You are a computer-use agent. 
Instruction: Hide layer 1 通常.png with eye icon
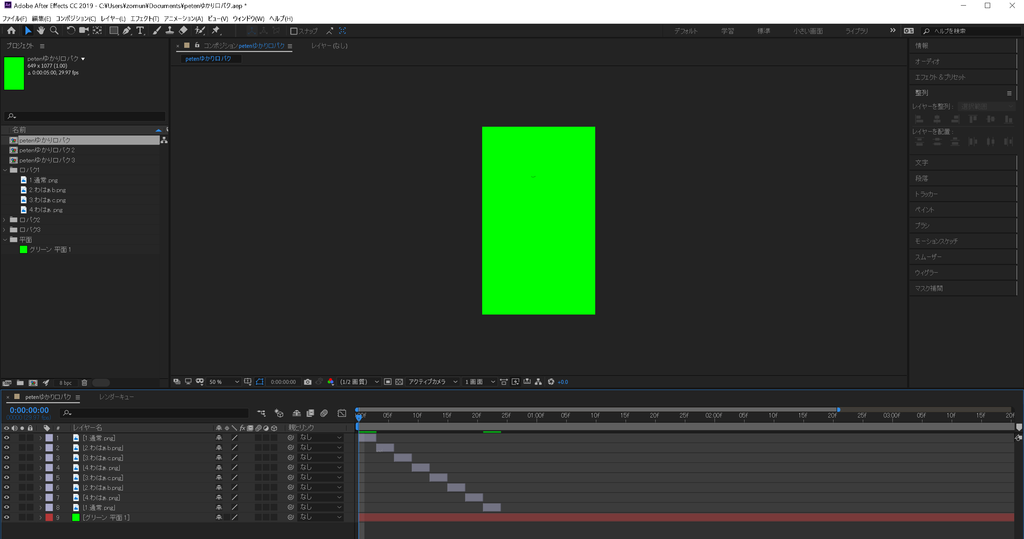(7, 438)
